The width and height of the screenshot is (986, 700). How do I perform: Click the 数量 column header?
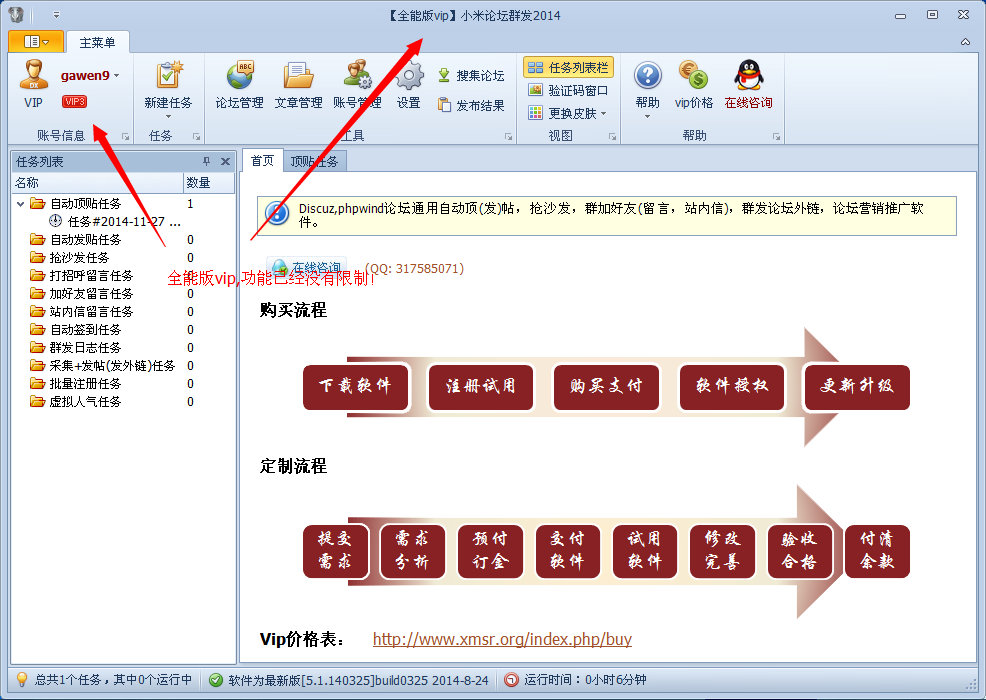[x=209, y=182]
